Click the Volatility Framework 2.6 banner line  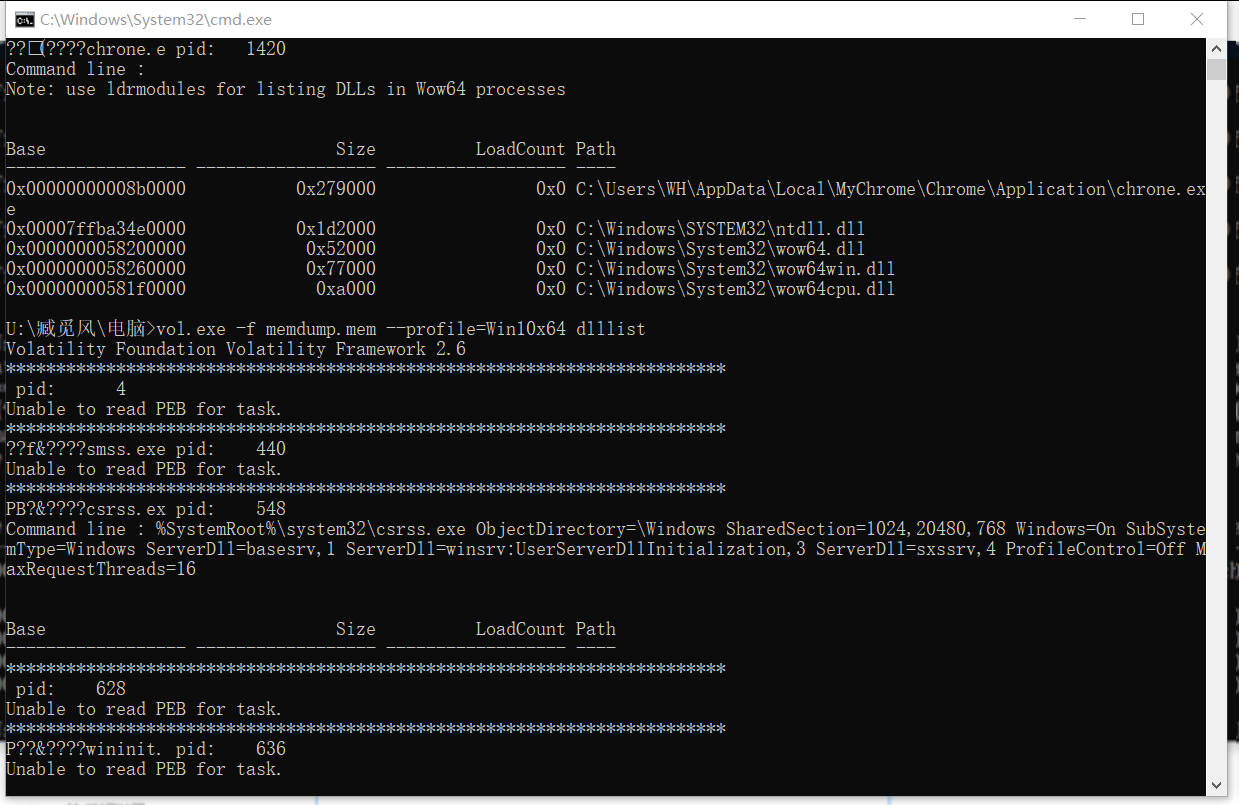236,349
